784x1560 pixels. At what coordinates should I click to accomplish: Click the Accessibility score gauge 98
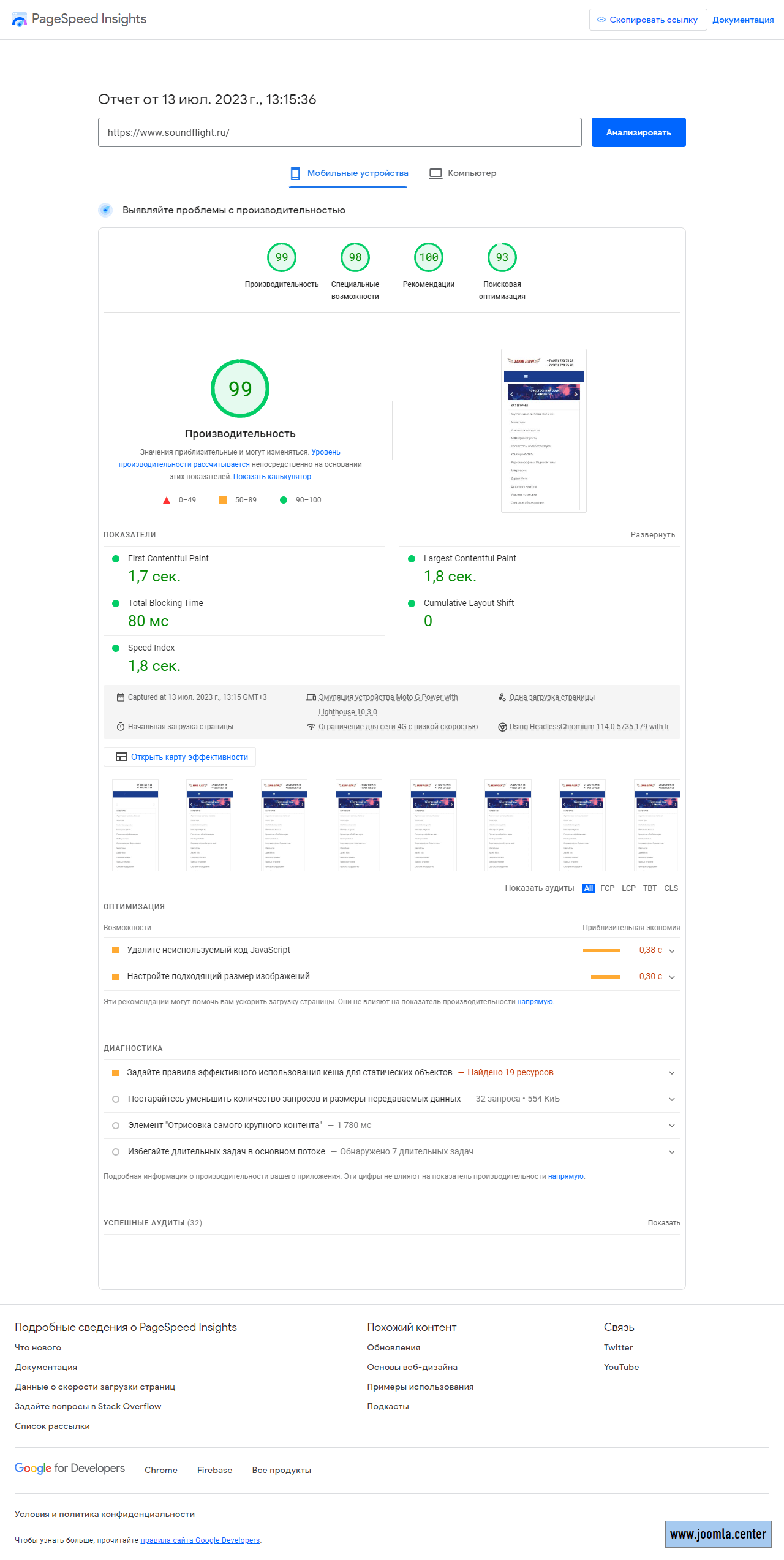tap(355, 257)
